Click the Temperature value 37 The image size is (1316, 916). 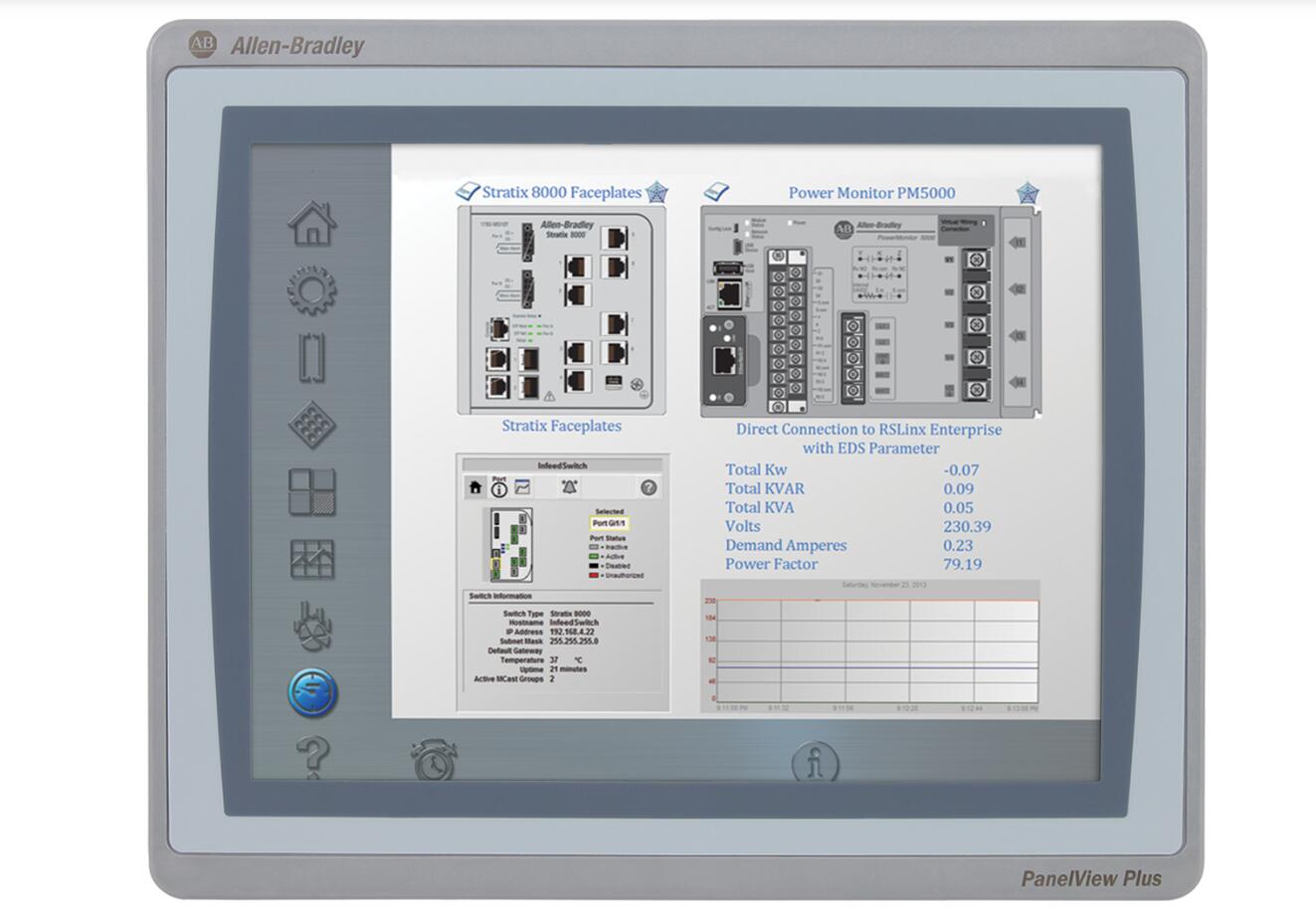click(x=554, y=660)
